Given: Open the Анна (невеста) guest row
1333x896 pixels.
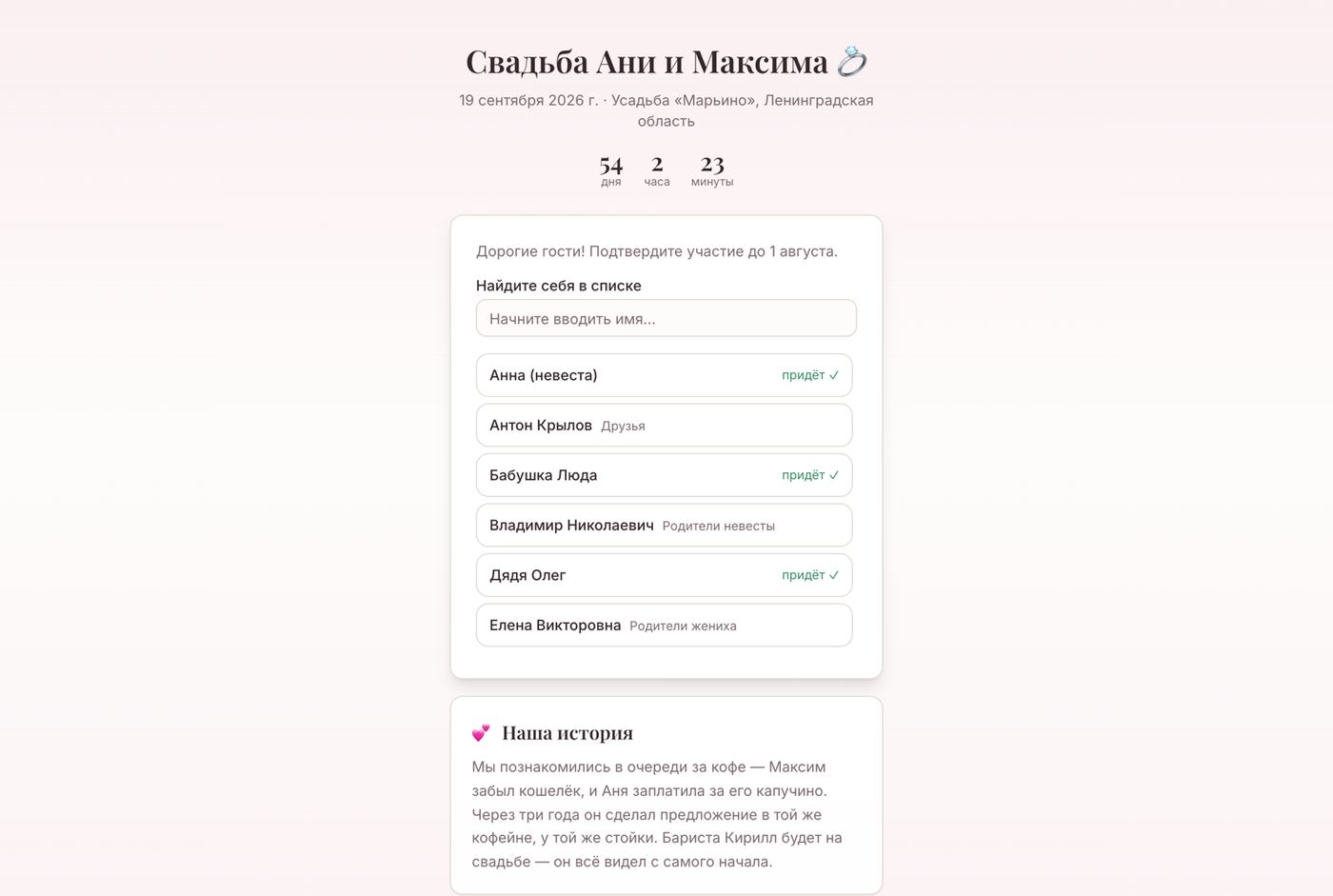Looking at the screenshot, I should 664,375.
